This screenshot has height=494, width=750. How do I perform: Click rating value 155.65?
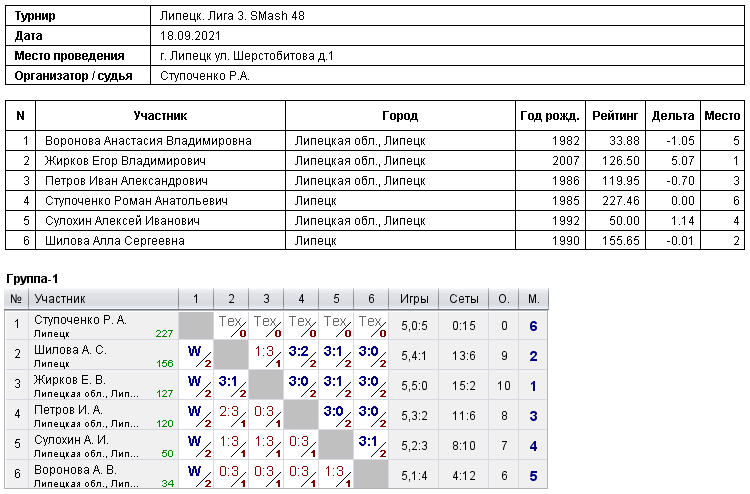pos(620,241)
